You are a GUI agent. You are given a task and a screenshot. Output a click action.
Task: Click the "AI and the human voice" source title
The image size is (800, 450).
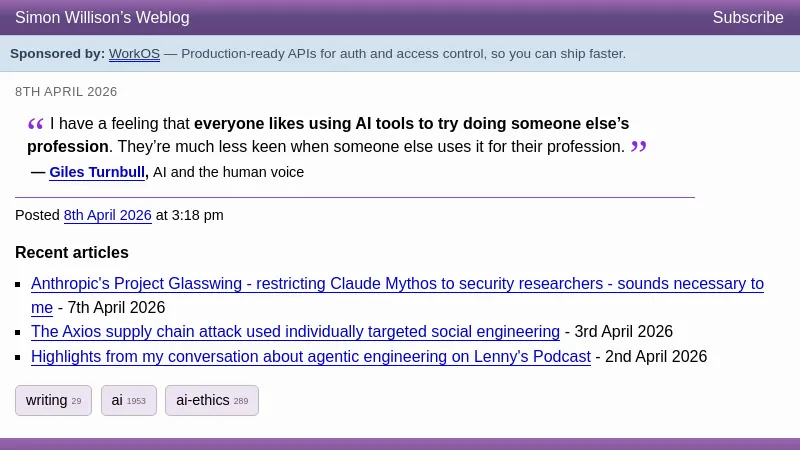(228, 172)
